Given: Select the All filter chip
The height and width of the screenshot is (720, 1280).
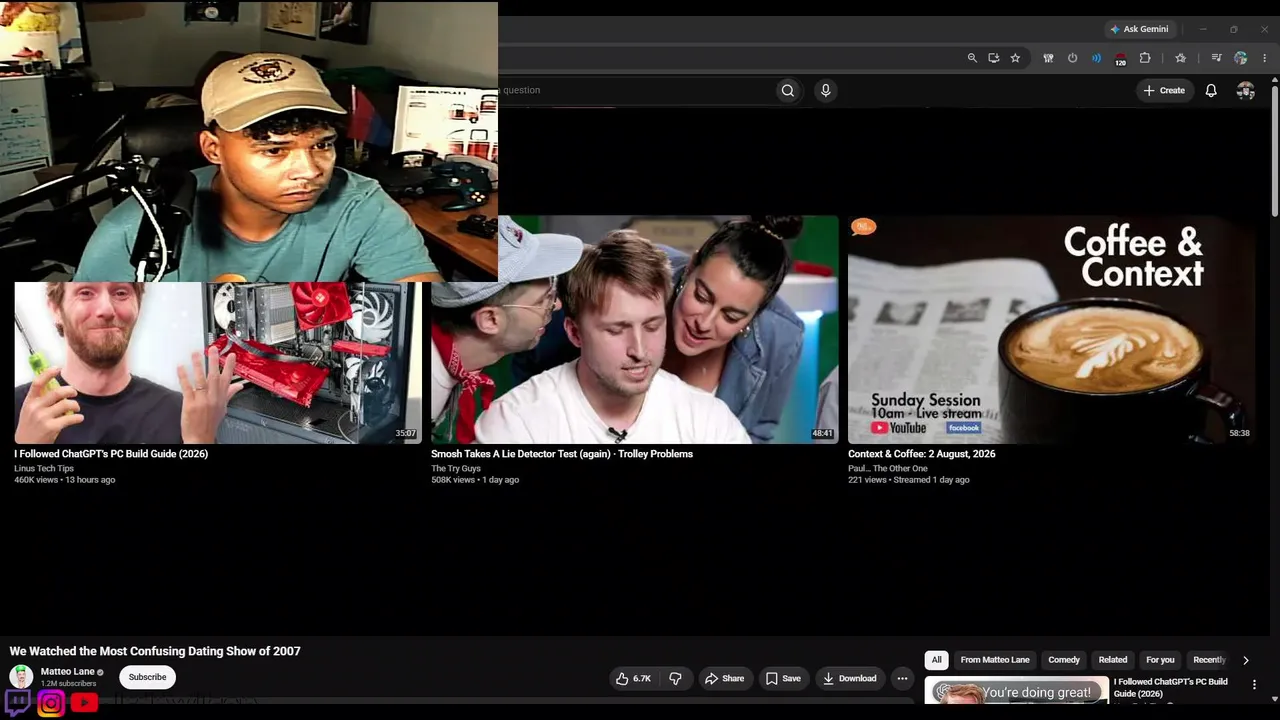Looking at the screenshot, I should click(936, 660).
